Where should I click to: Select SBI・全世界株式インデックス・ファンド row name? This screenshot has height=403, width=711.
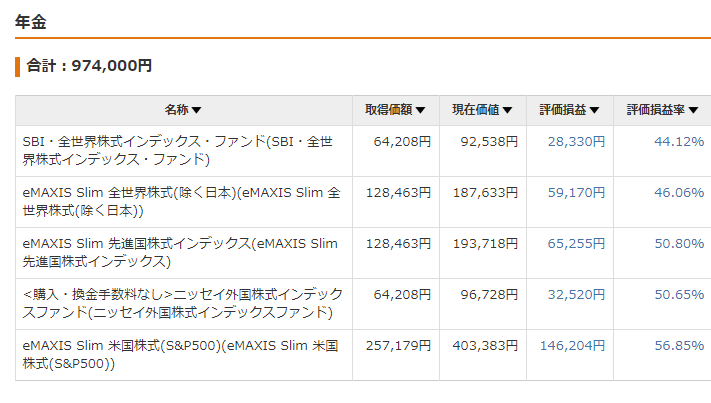pyautogui.click(x=178, y=151)
